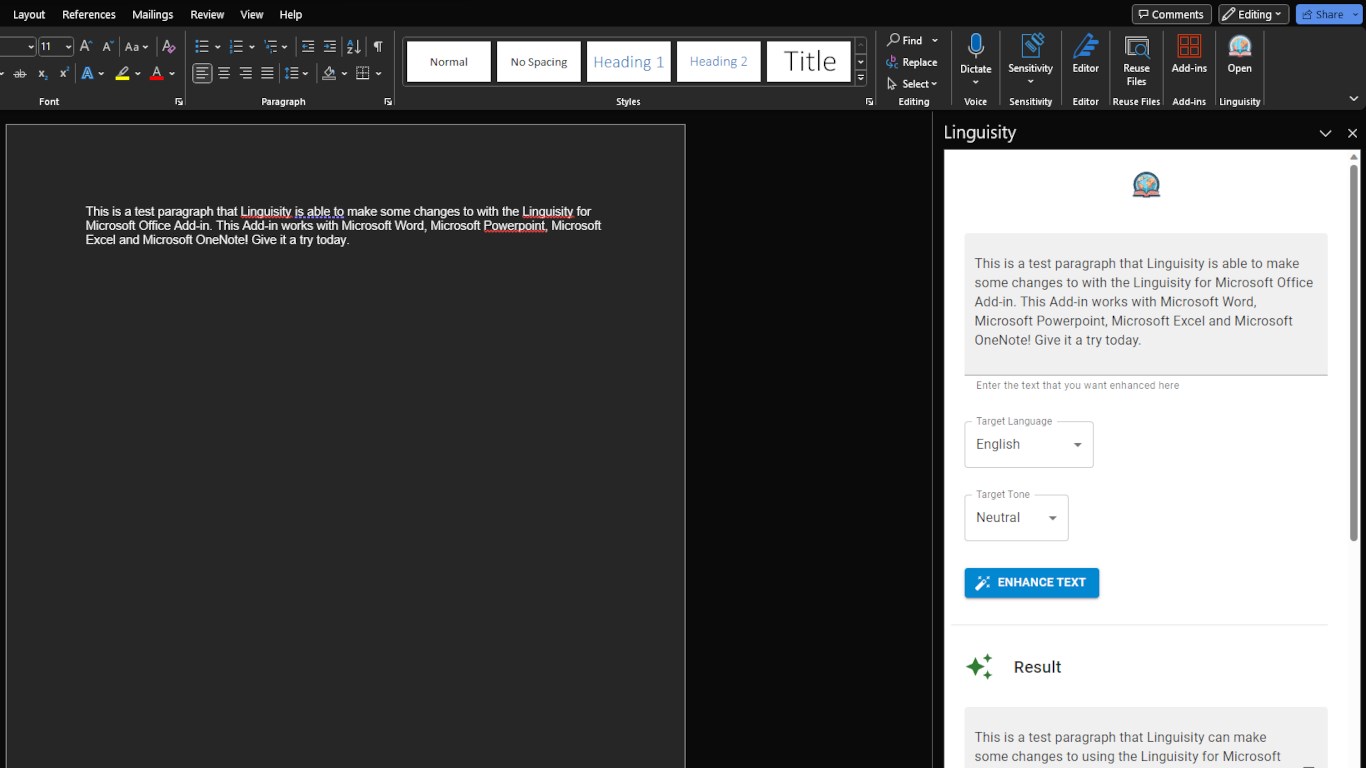Image resolution: width=1366 pixels, height=768 pixels.
Task: Switch to the Review tab
Action: pos(207,14)
